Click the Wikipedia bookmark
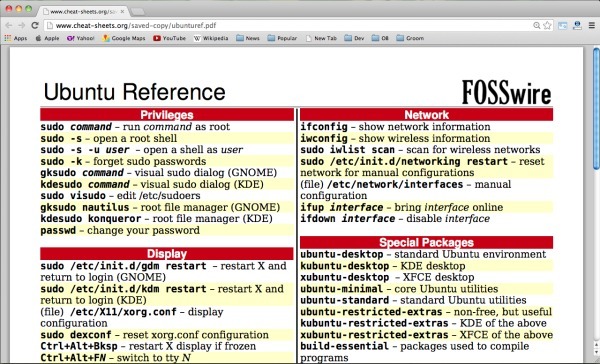Screen dimensions: 600x364 pyautogui.click(x=211, y=38)
